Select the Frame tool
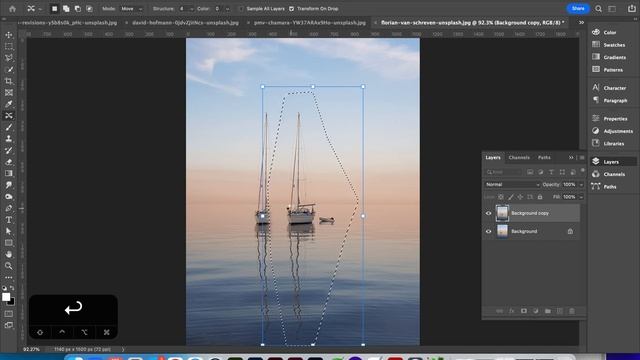640x360 pixels. (x=9, y=93)
